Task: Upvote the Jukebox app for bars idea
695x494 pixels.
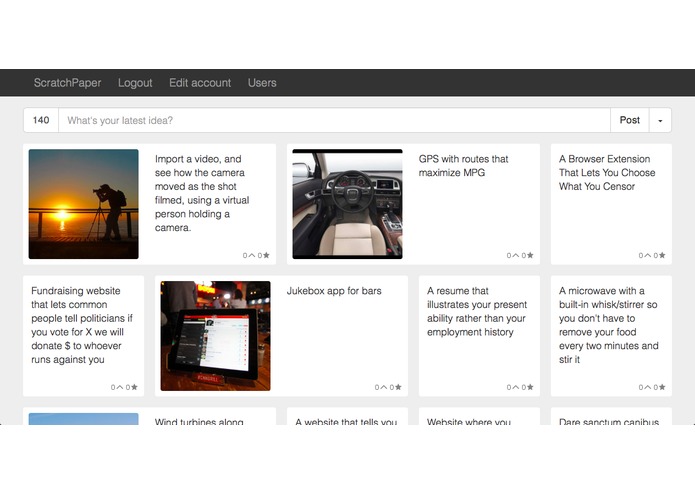Action: [x=383, y=387]
